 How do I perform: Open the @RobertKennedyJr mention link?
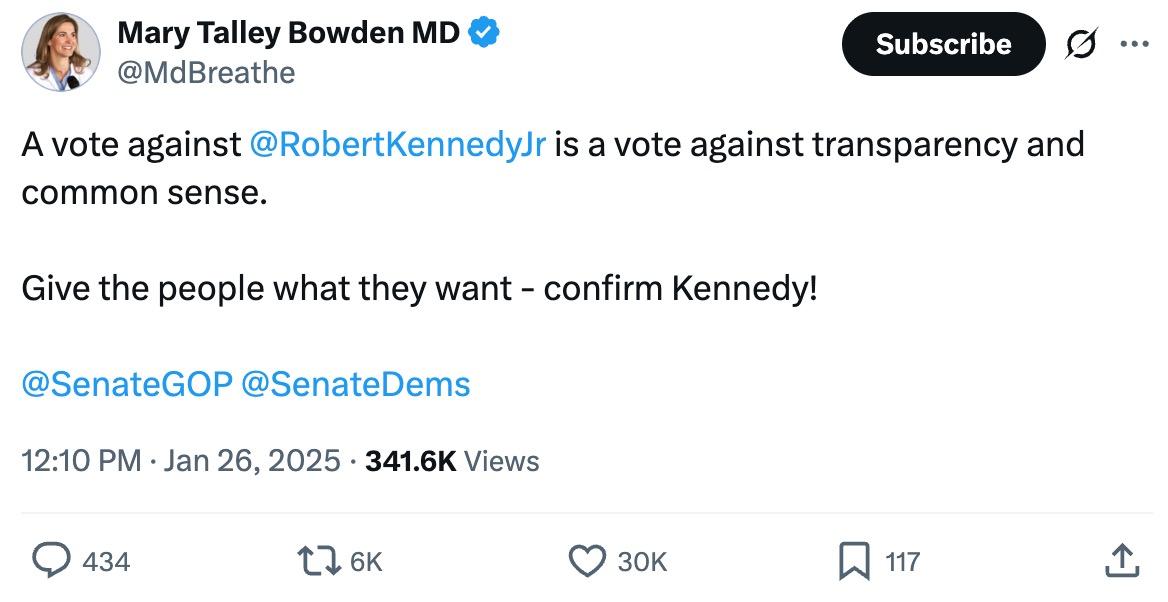(x=396, y=145)
